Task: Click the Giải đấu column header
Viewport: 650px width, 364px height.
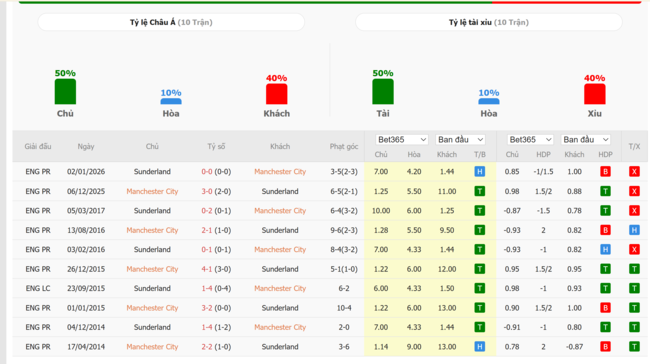Action: pyautogui.click(x=38, y=146)
